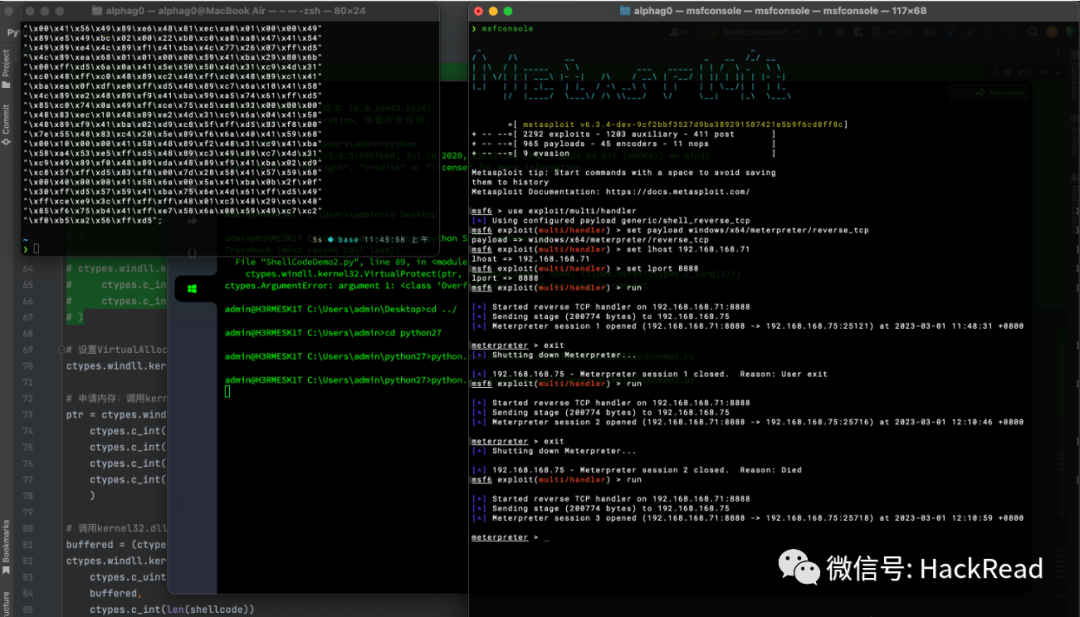Screen dimensions: 1080x617
Task: Click '965 payloads - 45 encoders - 11 nops'
Action: coord(618,144)
